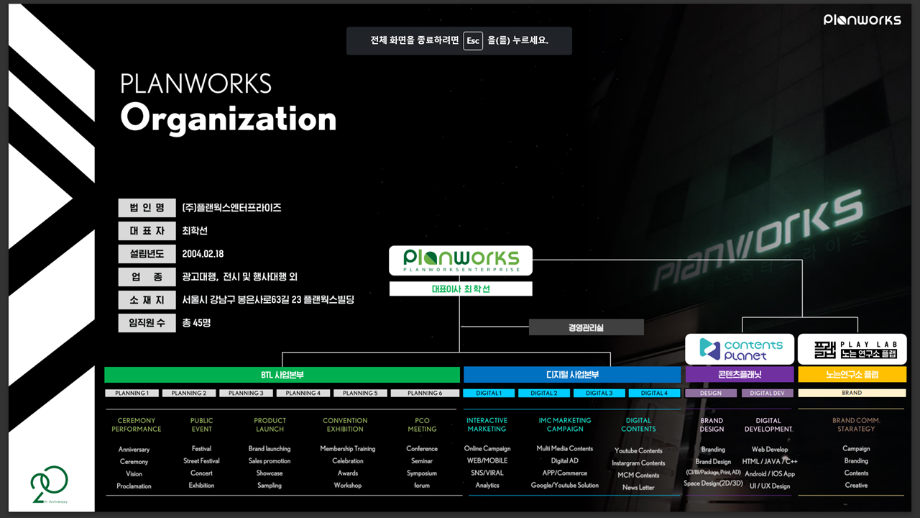Select the blue 디지털 사업본부 bar
The height and width of the screenshot is (518, 920).
[572, 375]
